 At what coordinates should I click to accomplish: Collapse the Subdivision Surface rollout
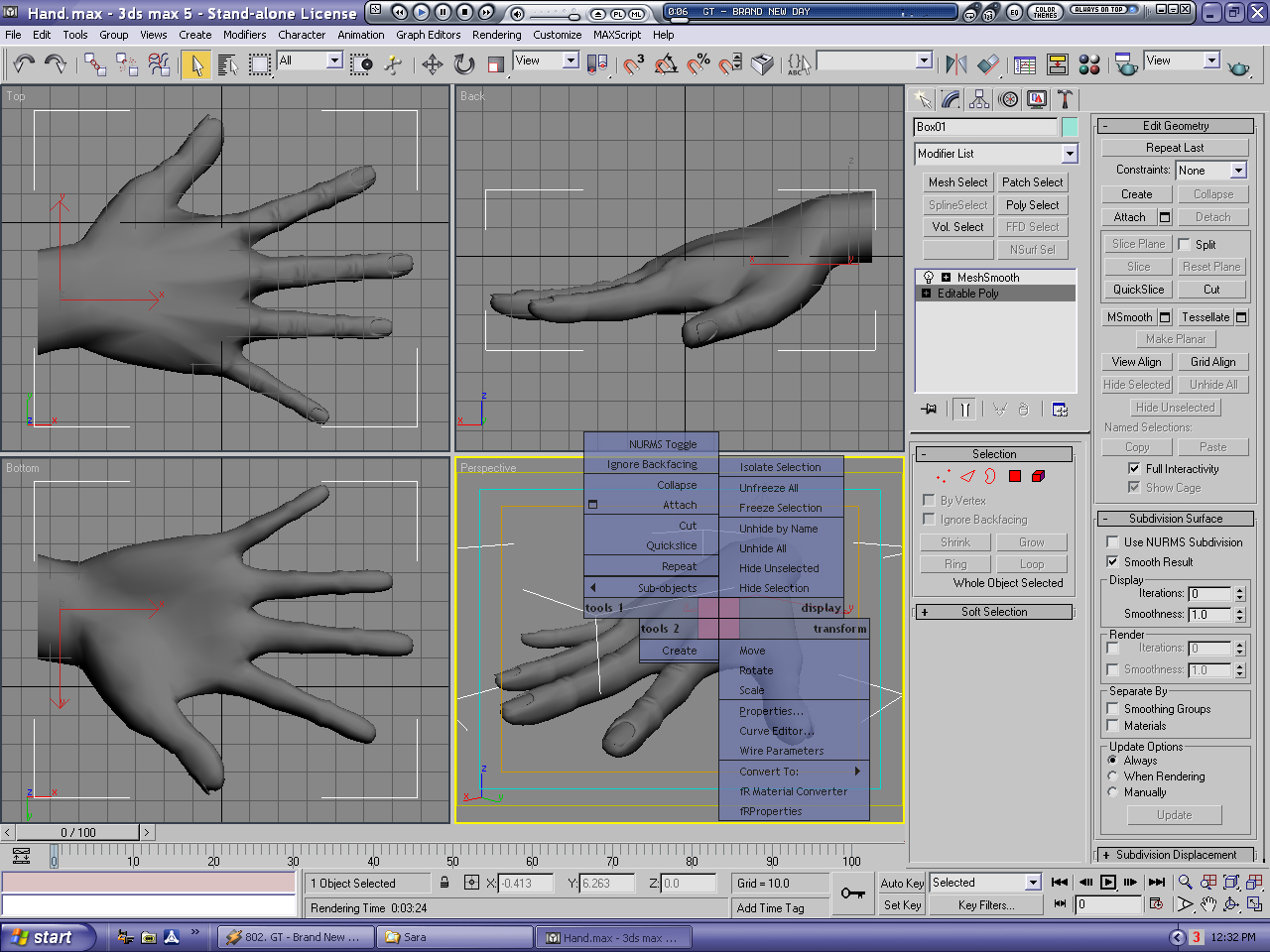click(1176, 519)
